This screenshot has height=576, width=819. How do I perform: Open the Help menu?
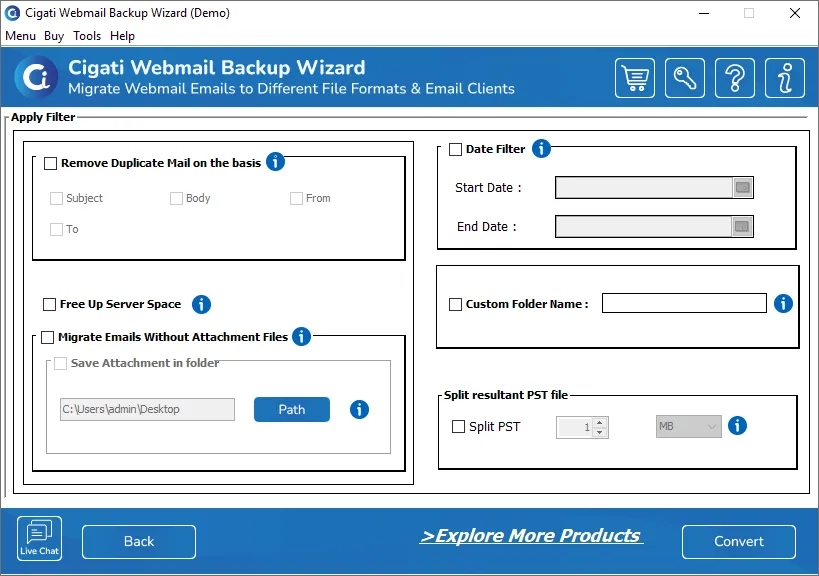click(122, 36)
